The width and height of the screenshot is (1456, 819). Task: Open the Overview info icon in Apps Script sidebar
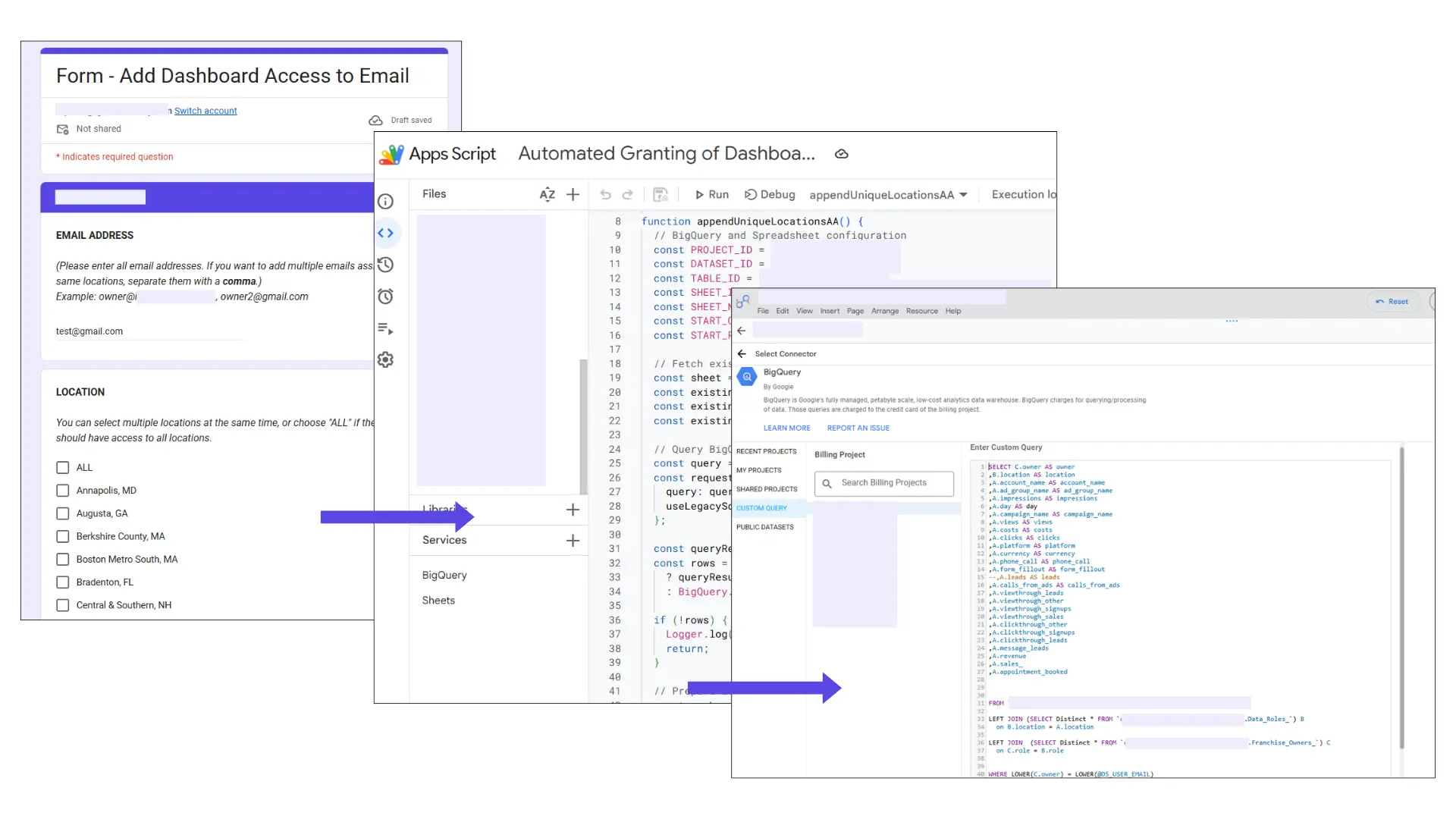386,202
